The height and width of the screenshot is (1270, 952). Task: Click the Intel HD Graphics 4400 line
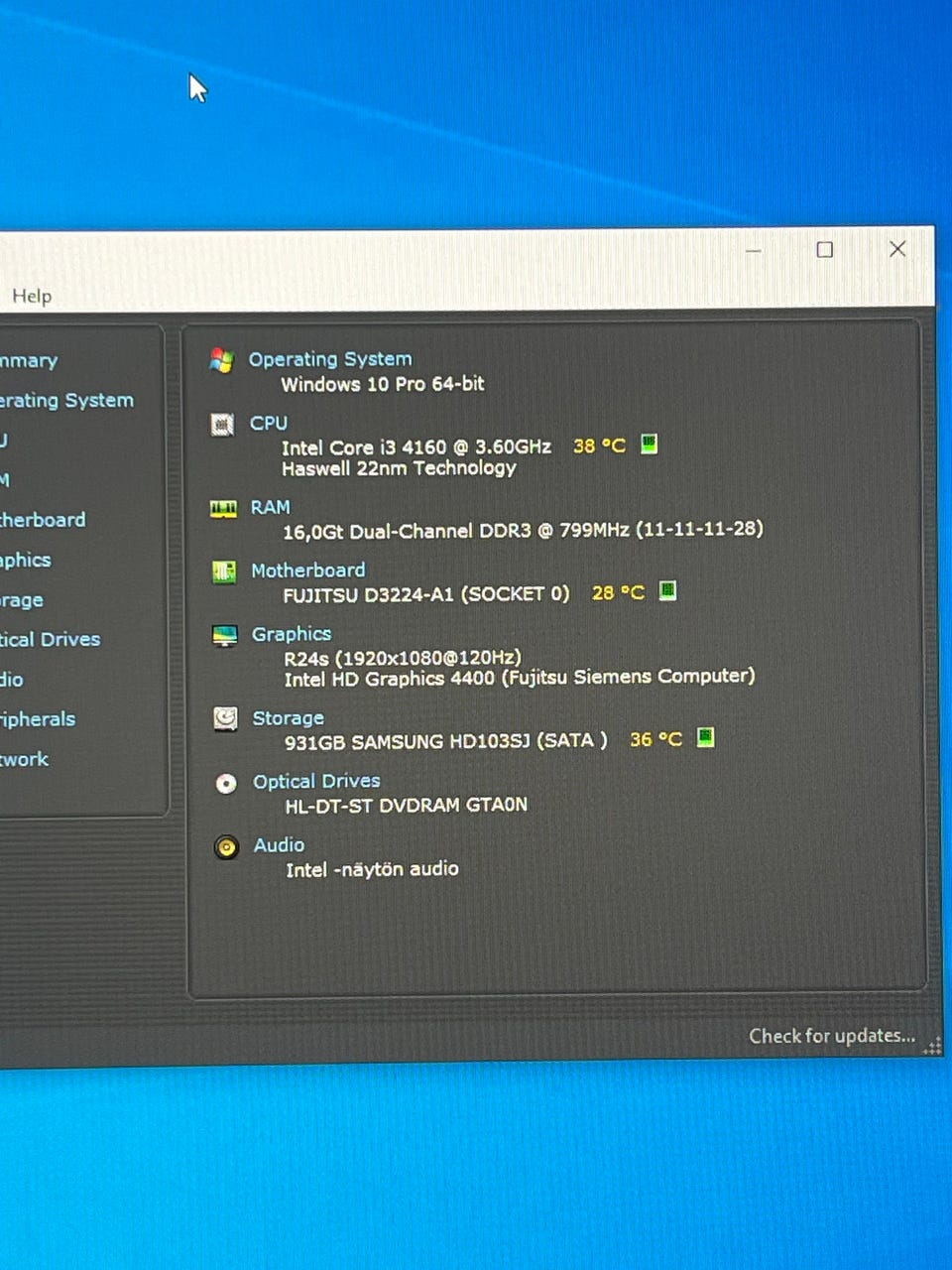coord(520,678)
